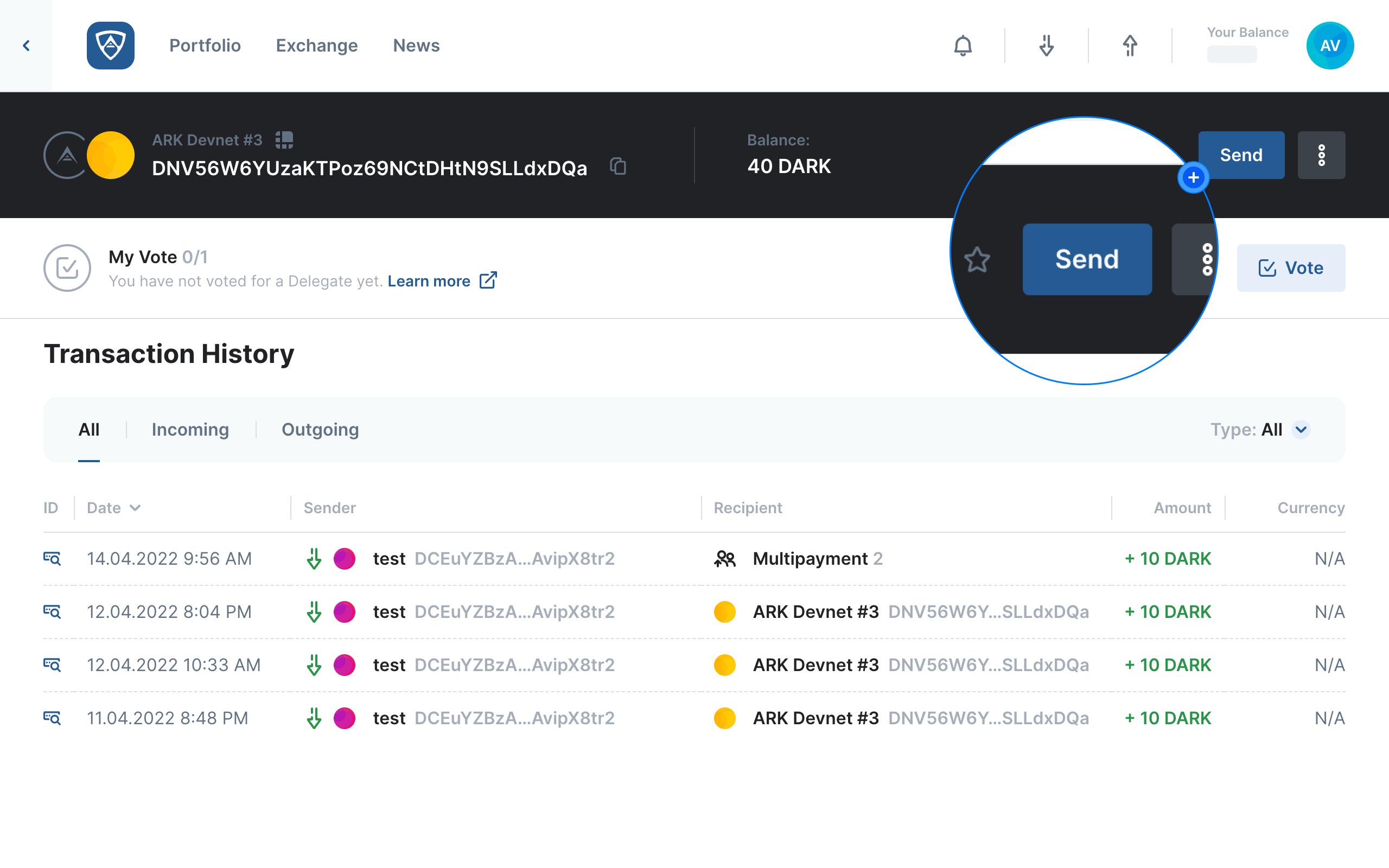Click the My Vote checkmark circle icon

(67, 268)
